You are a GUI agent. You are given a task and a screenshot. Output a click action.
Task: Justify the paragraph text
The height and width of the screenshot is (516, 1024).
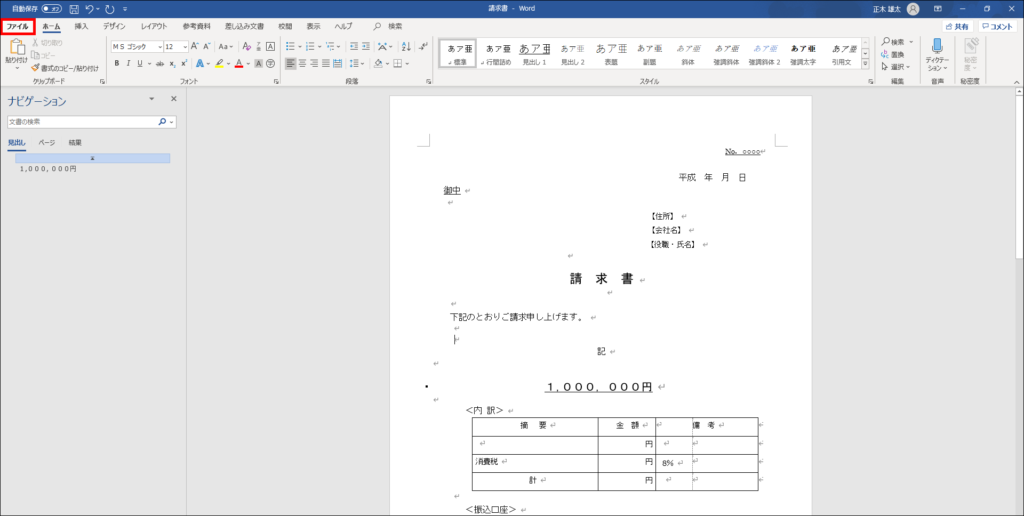326,63
